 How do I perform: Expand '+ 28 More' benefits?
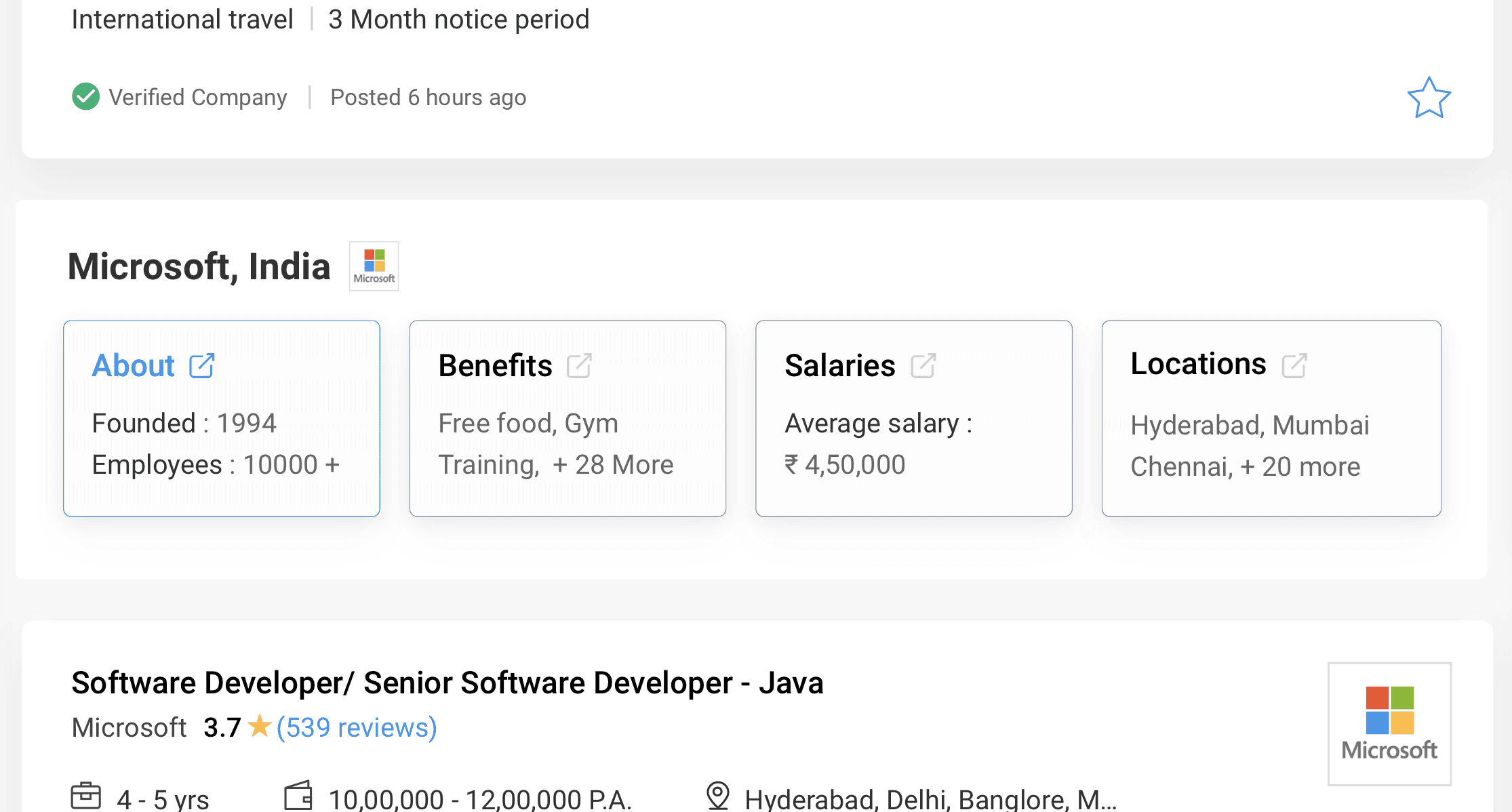(x=613, y=465)
